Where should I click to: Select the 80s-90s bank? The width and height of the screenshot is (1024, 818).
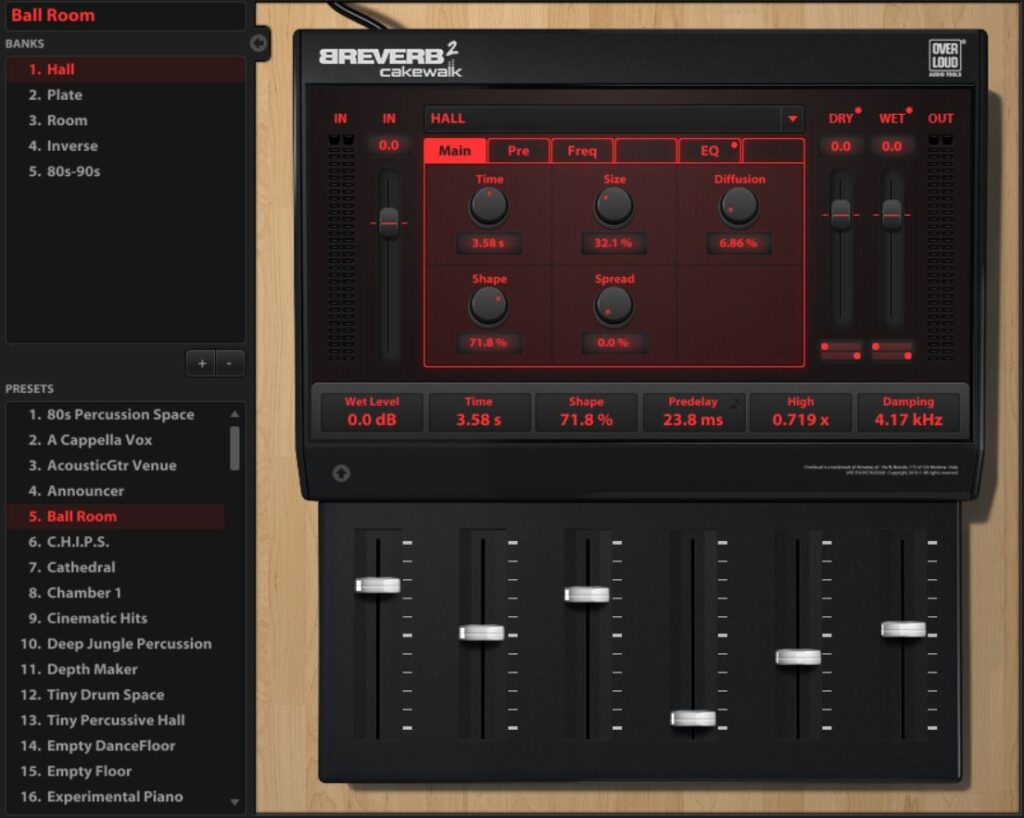(x=125, y=171)
